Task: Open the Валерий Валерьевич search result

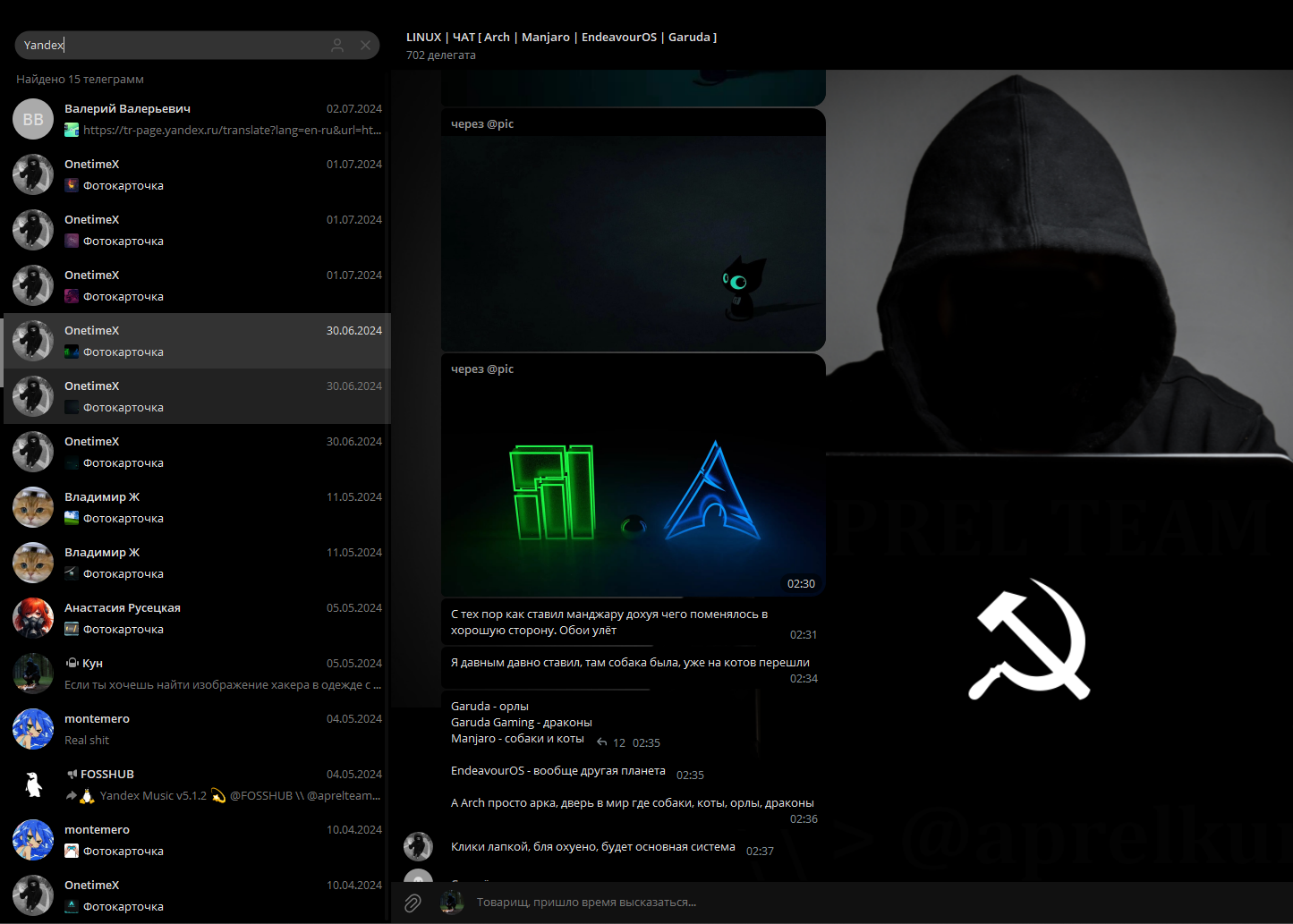Action: 197,119
